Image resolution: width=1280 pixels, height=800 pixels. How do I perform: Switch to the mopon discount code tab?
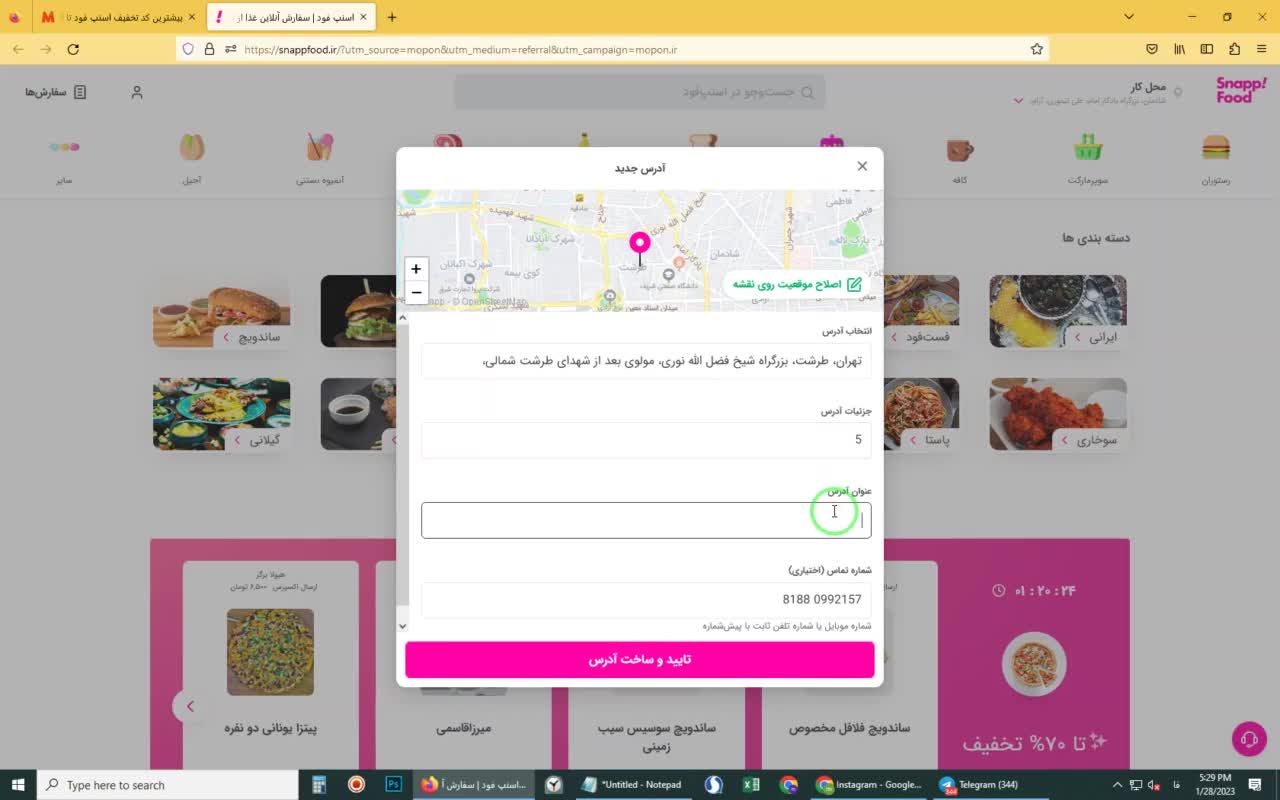click(x=118, y=17)
